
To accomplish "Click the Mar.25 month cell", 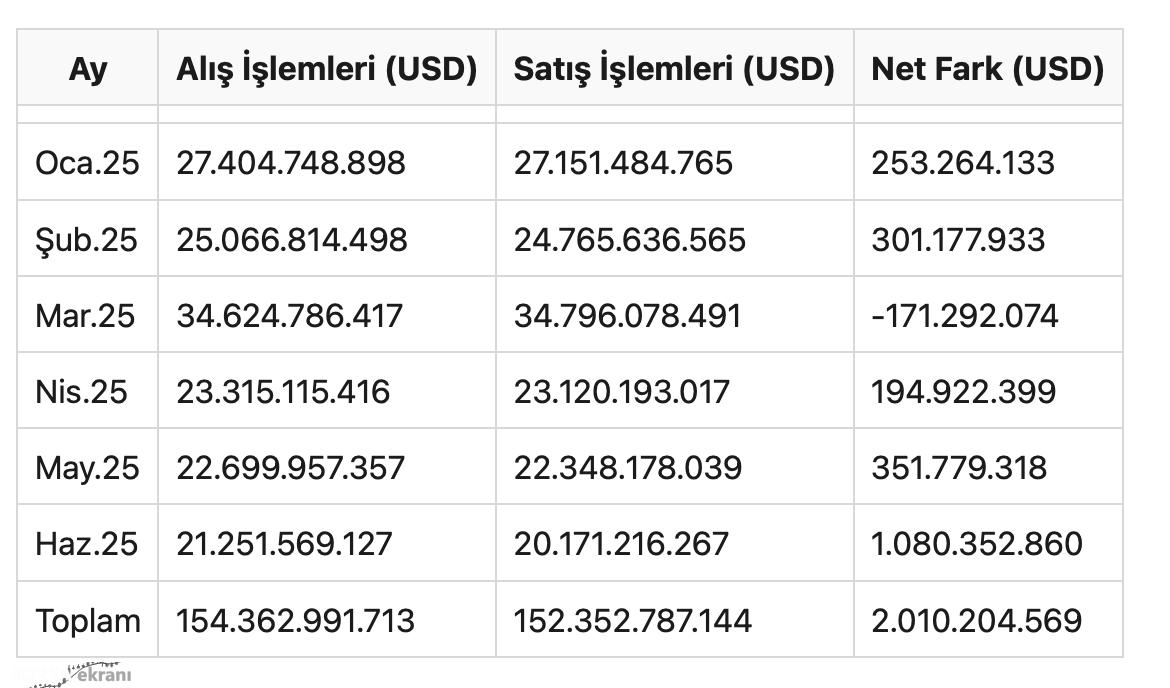I will 85,316.
